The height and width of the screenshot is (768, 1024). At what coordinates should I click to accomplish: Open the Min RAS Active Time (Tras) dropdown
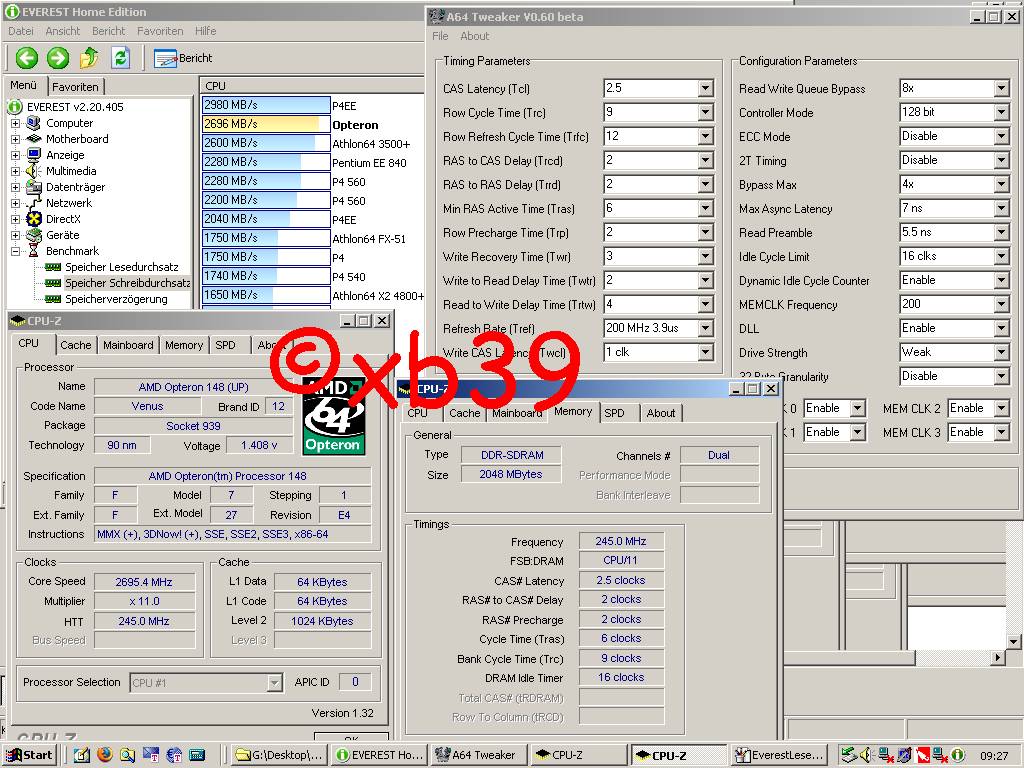tap(705, 208)
